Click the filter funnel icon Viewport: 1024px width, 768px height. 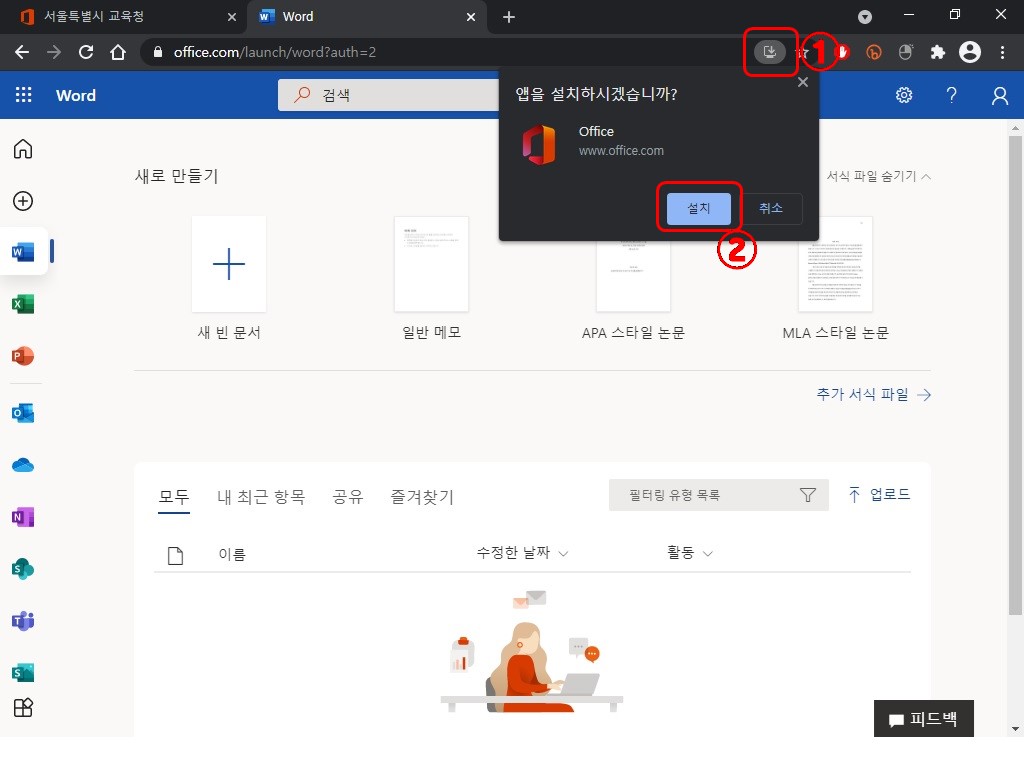(808, 495)
